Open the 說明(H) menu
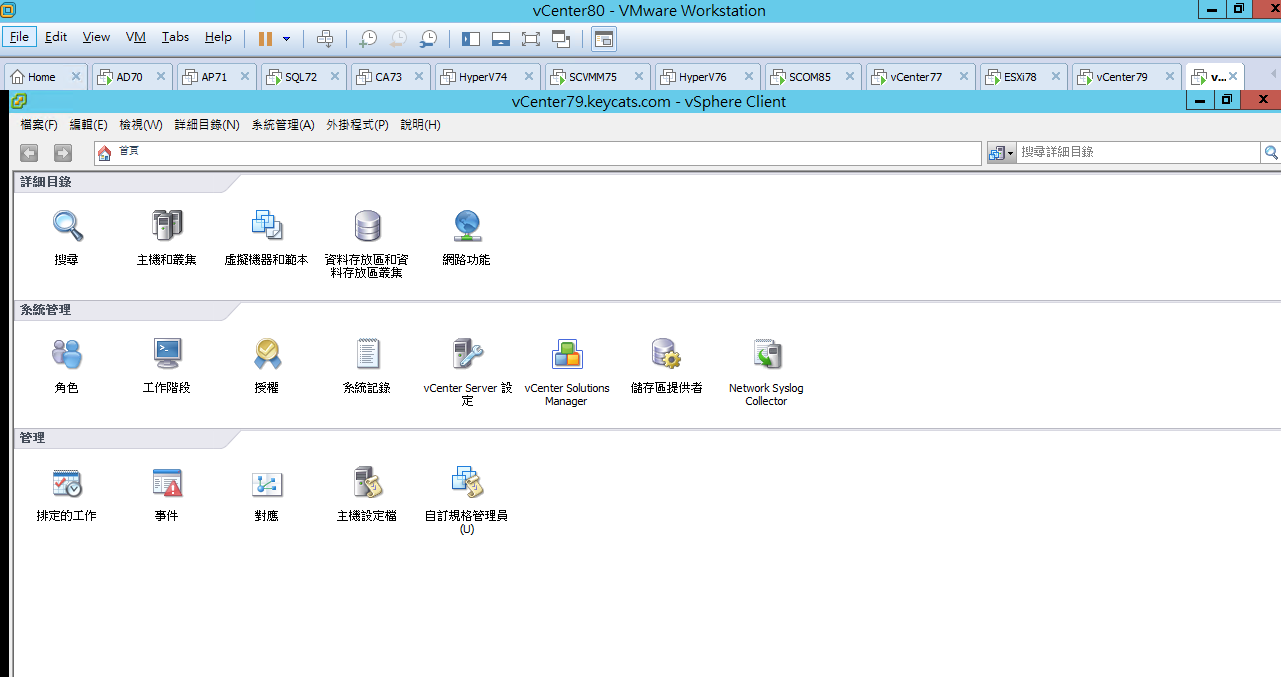Viewport: 1281px width, 677px height. tap(420, 125)
